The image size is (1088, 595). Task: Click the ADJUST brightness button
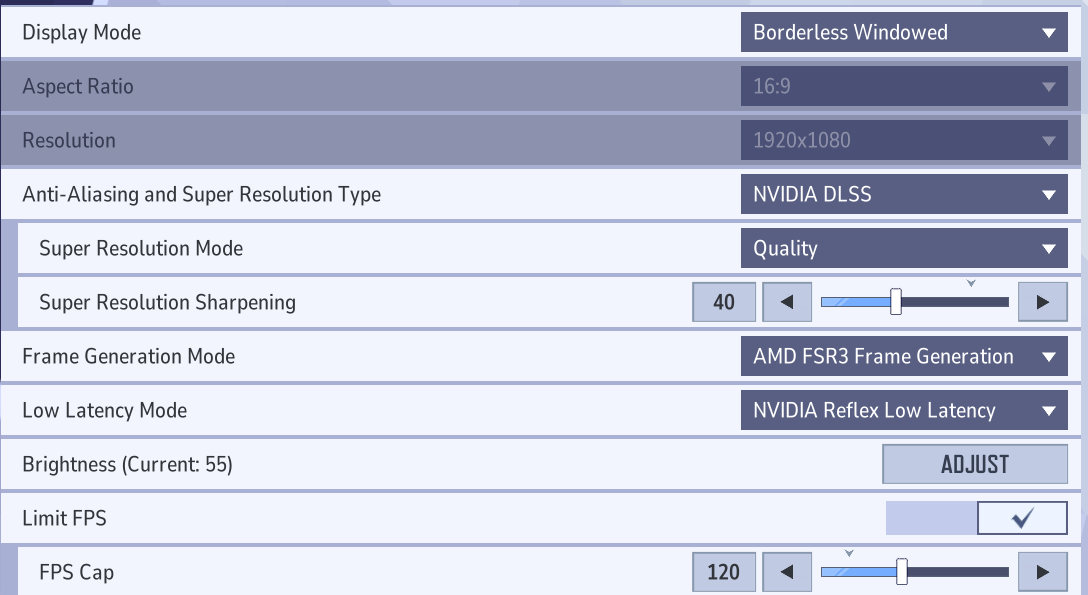coord(975,464)
